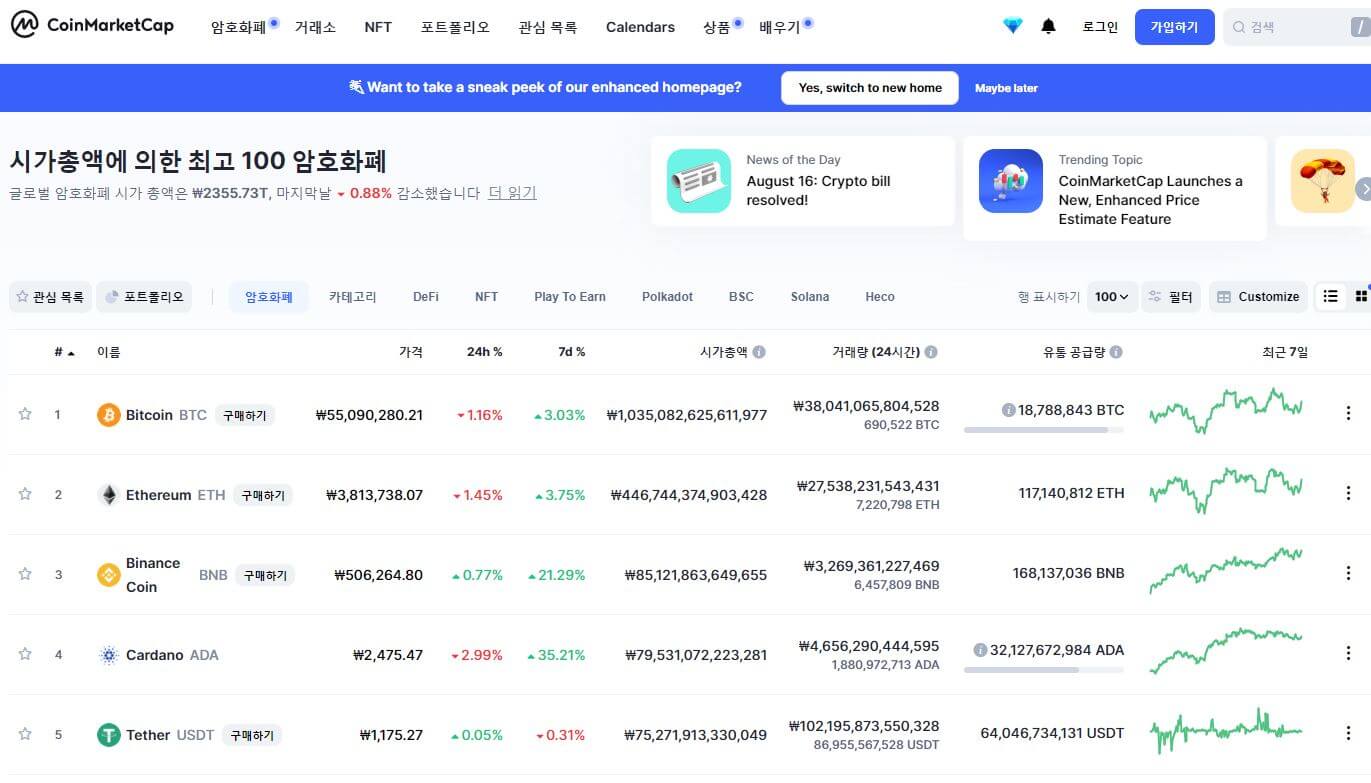Sort by the 시가총액 column header
The image size is (1371, 783).
[724, 352]
